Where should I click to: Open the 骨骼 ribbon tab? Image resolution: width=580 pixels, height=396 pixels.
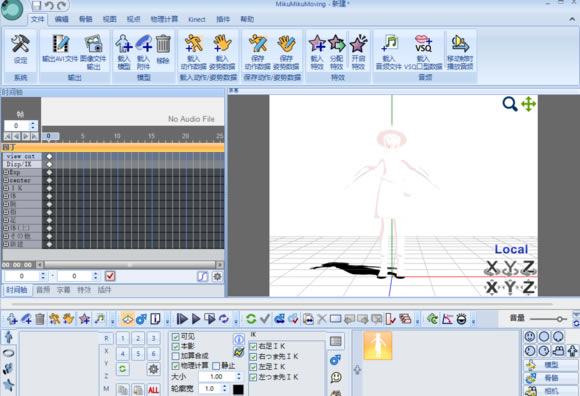(x=85, y=19)
